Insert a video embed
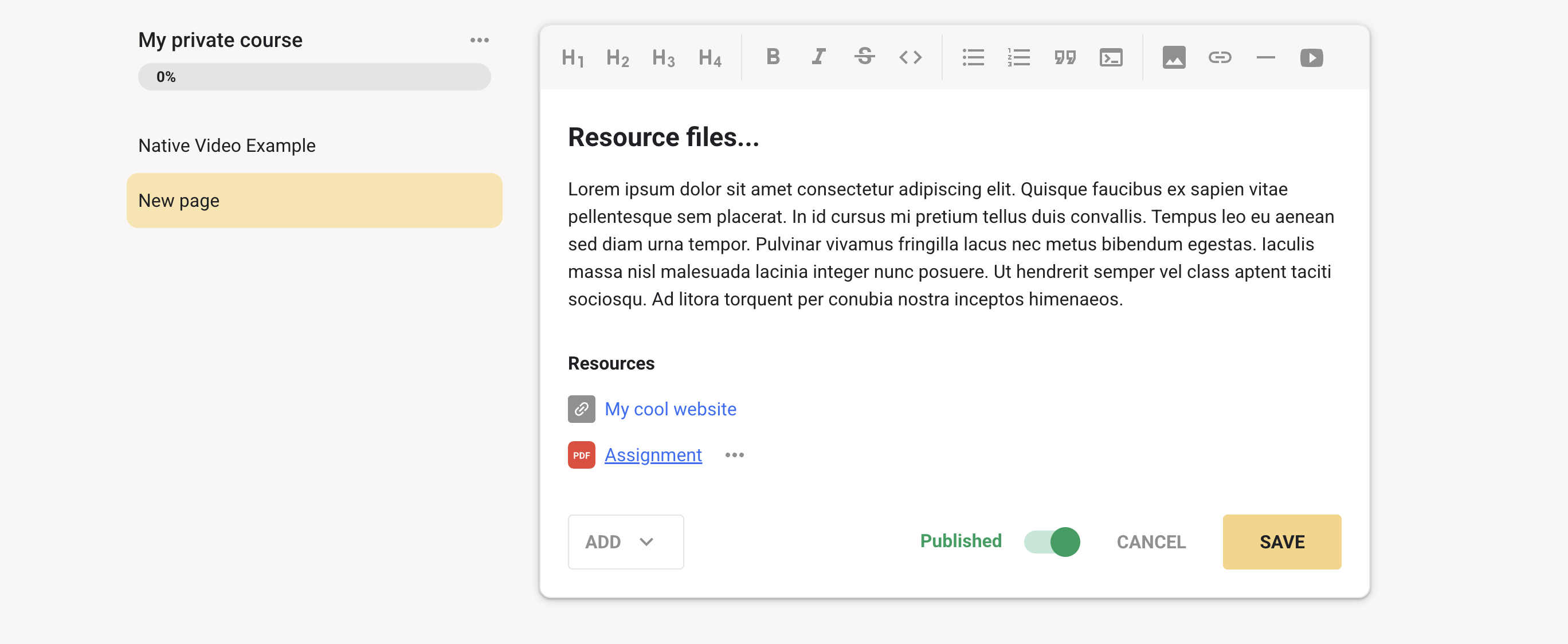Screen dimensions: 1568x644 [1311, 57]
